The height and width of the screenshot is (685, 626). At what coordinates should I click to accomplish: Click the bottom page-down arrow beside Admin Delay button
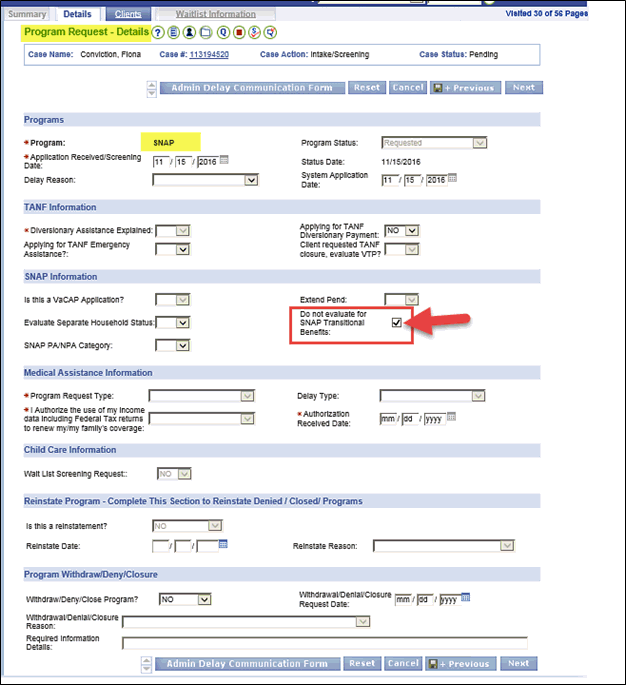pyautogui.click(x=147, y=669)
